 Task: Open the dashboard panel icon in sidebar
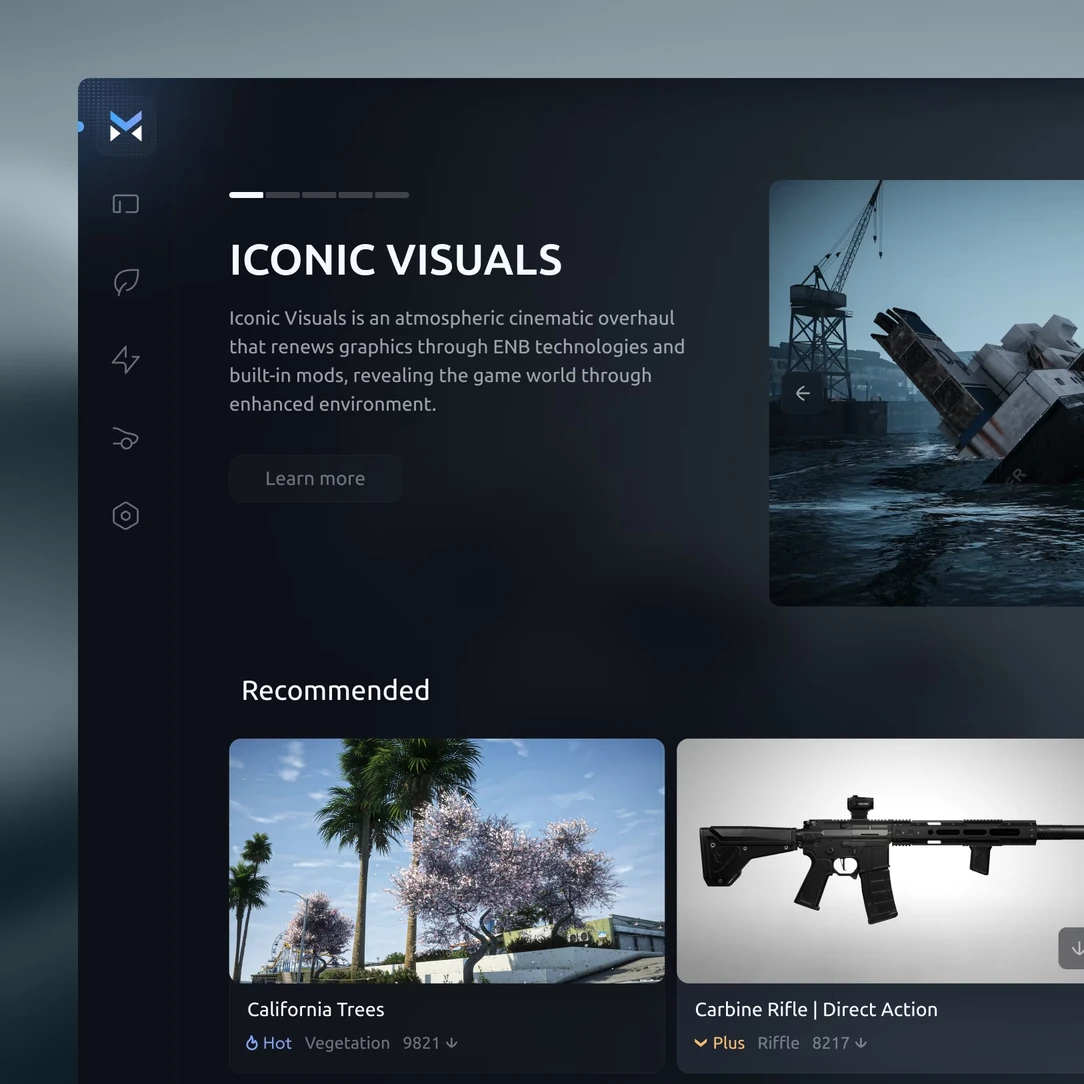126,204
